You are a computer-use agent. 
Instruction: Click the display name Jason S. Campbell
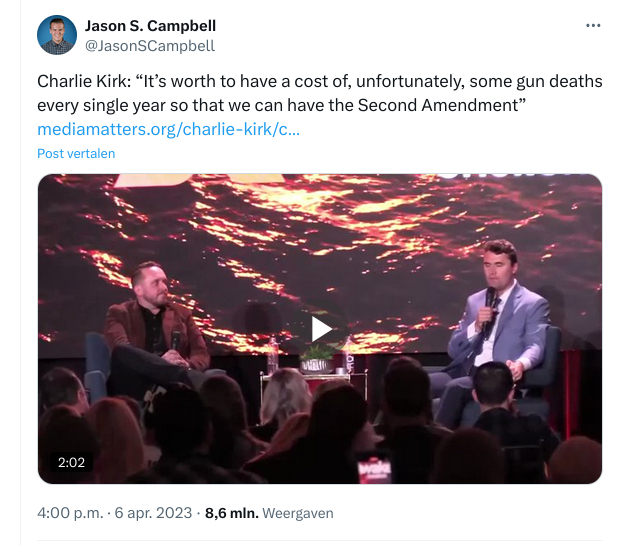150,25
